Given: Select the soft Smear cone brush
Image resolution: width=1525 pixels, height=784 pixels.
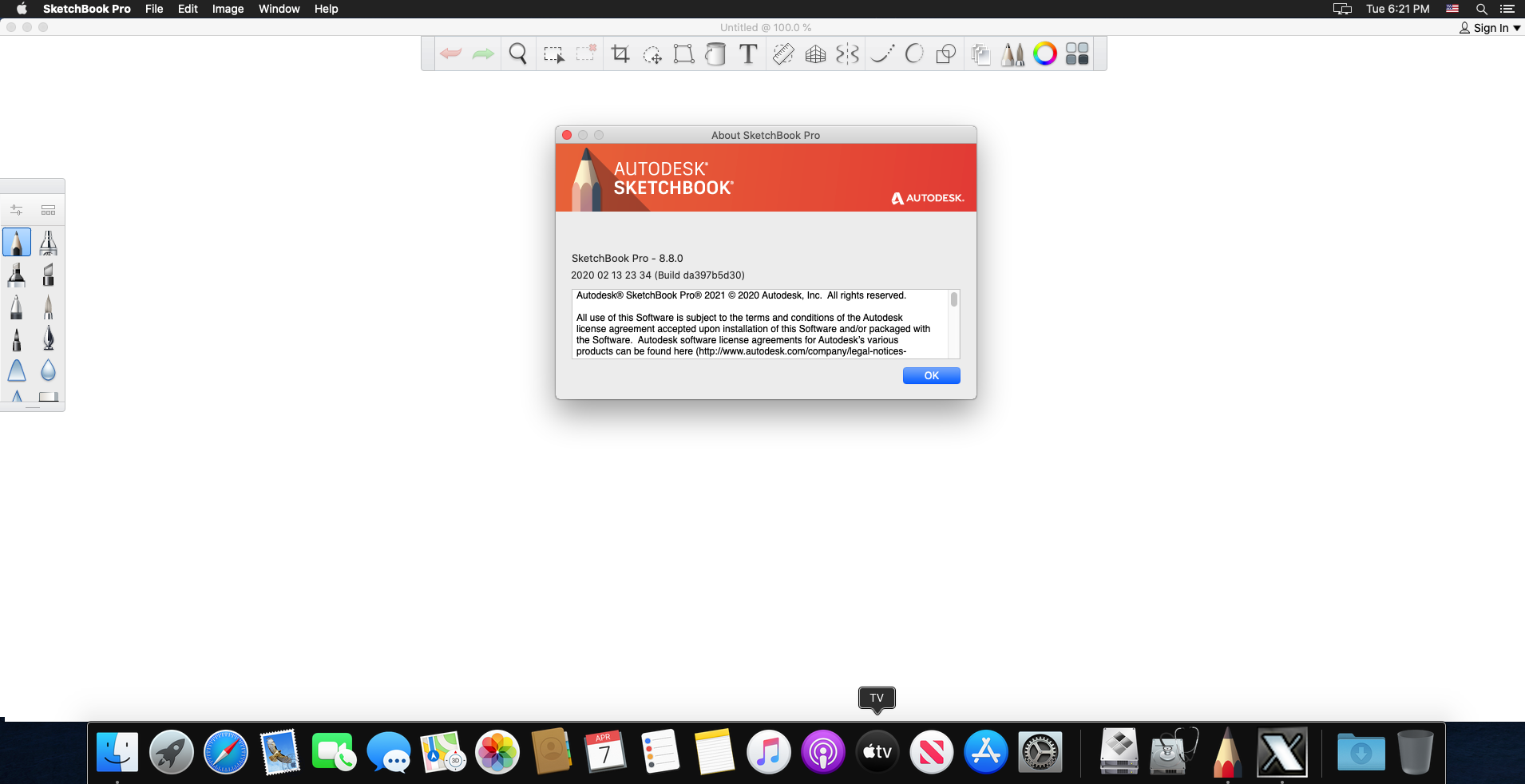Looking at the screenshot, I should pyautogui.click(x=17, y=370).
